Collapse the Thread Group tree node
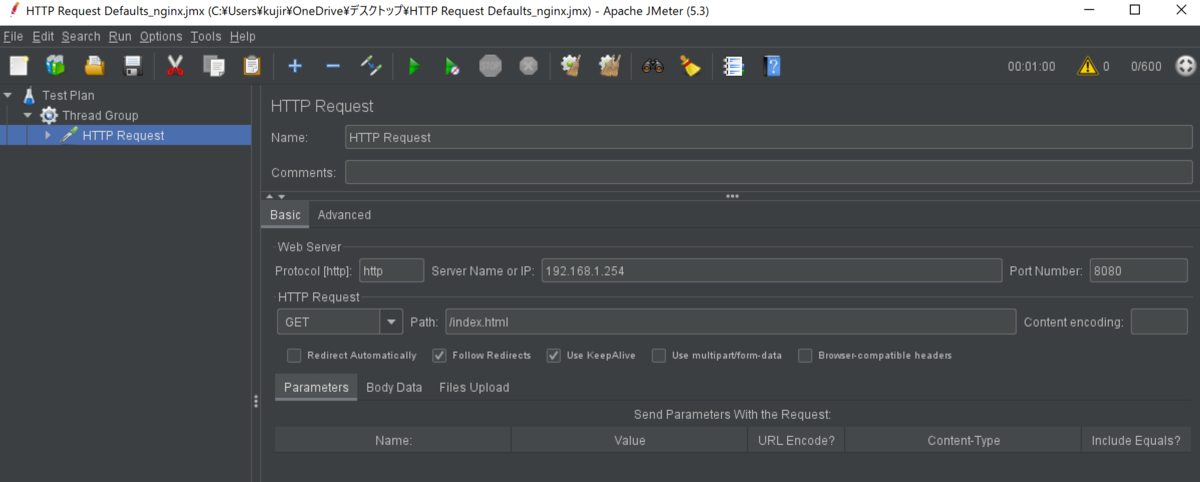Image resolution: width=1200 pixels, height=482 pixels. pos(28,115)
